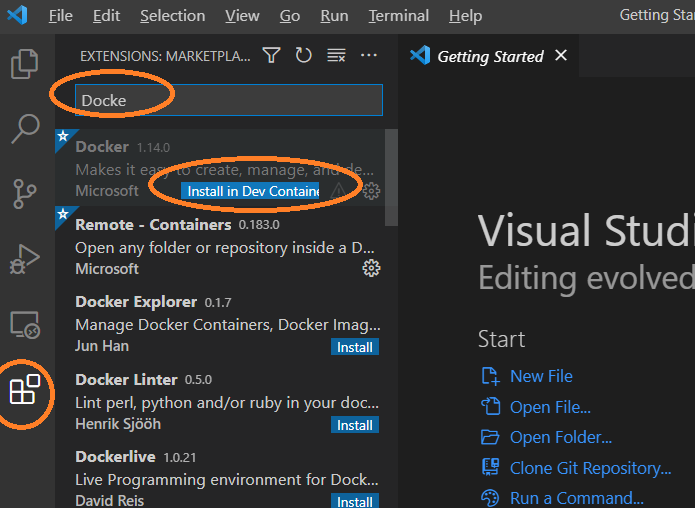Click the Clone Git Repository... link
The width and height of the screenshot is (695, 508).
tap(590, 468)
